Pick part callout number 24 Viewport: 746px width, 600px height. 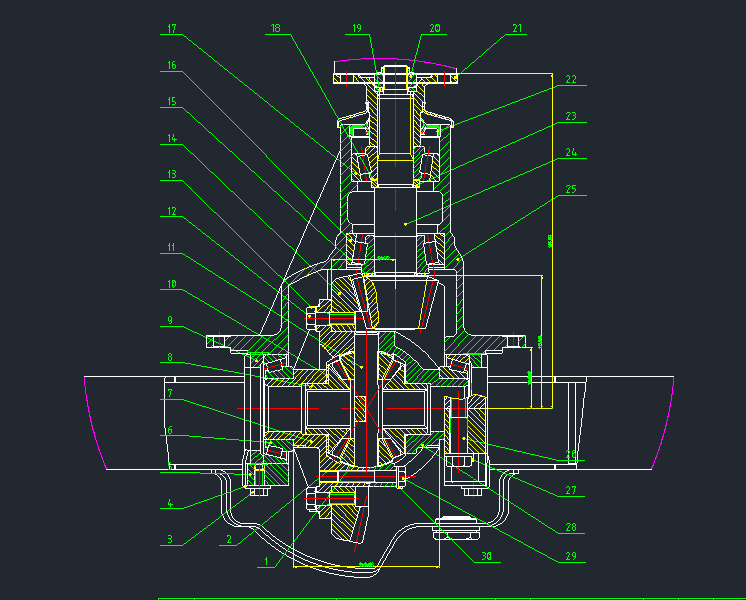coord(571,152)
